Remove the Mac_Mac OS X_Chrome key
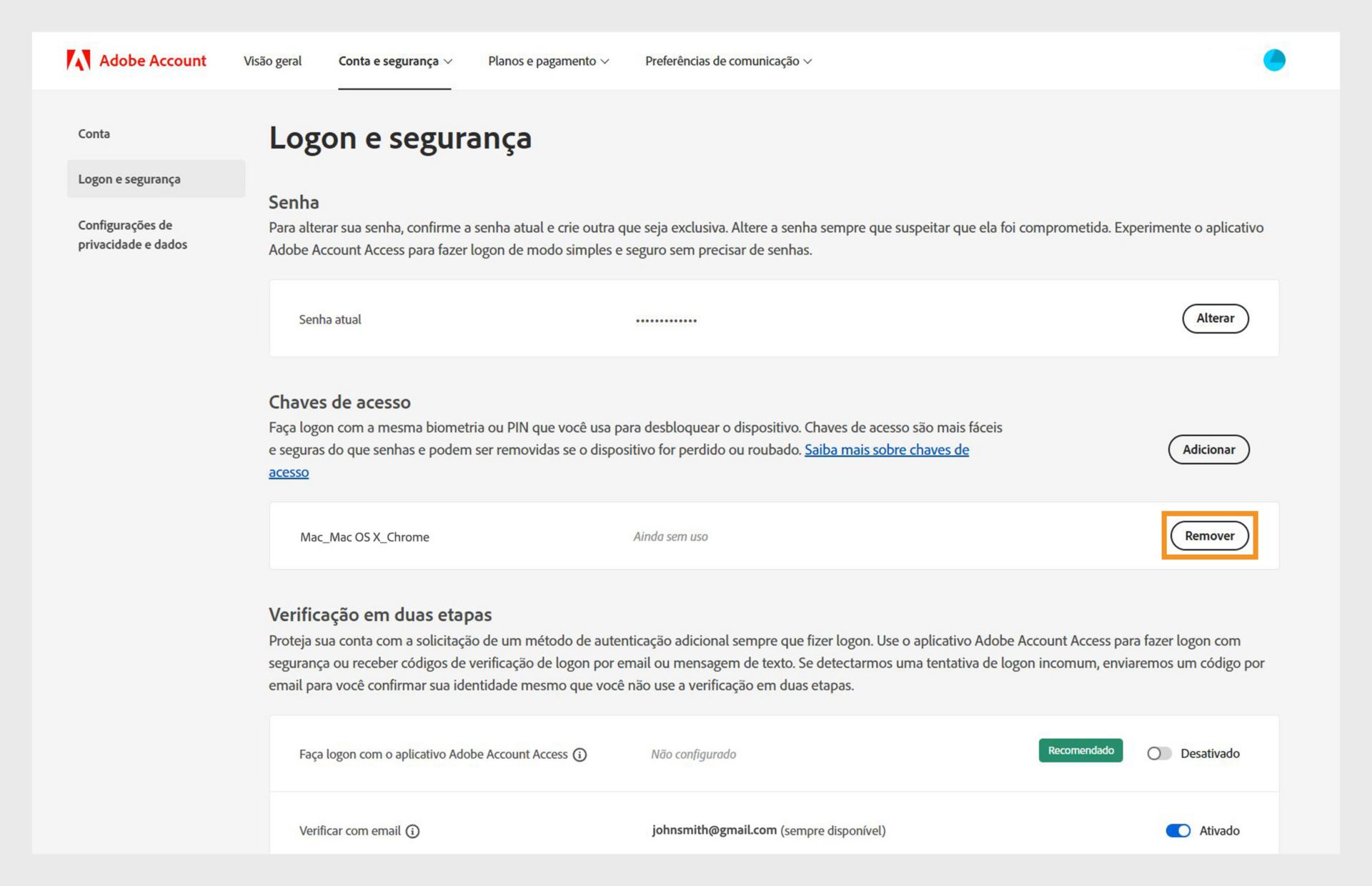The image size is (1372, 886). (1209, 536)
